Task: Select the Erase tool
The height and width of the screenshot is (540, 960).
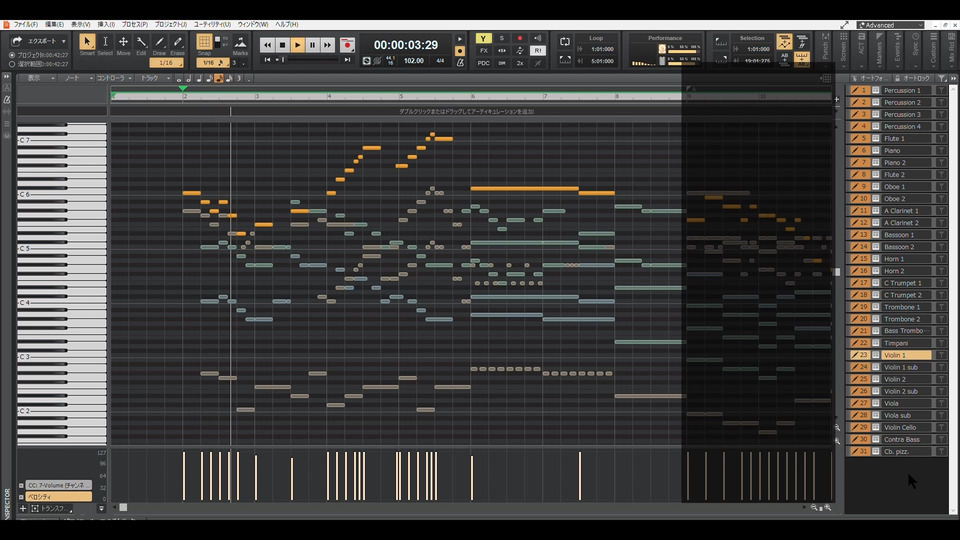Action: tap(177, 43)
